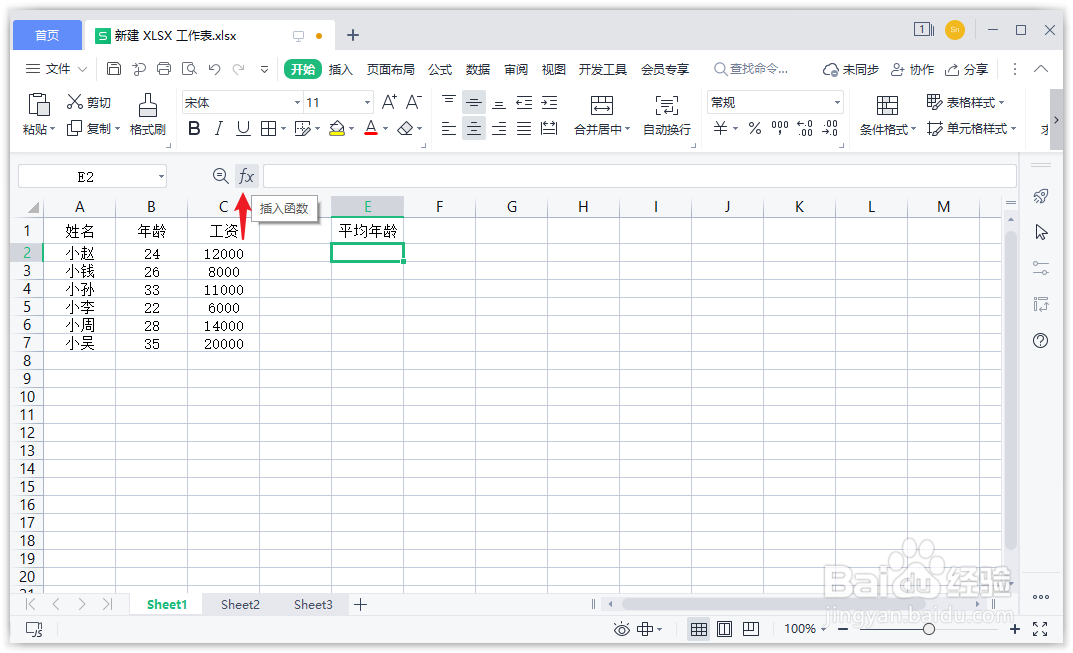The width and height of the screenshot is (1073, 653).
Task: Decrease font size with A- icon
Action: click(x=413, y=102)
